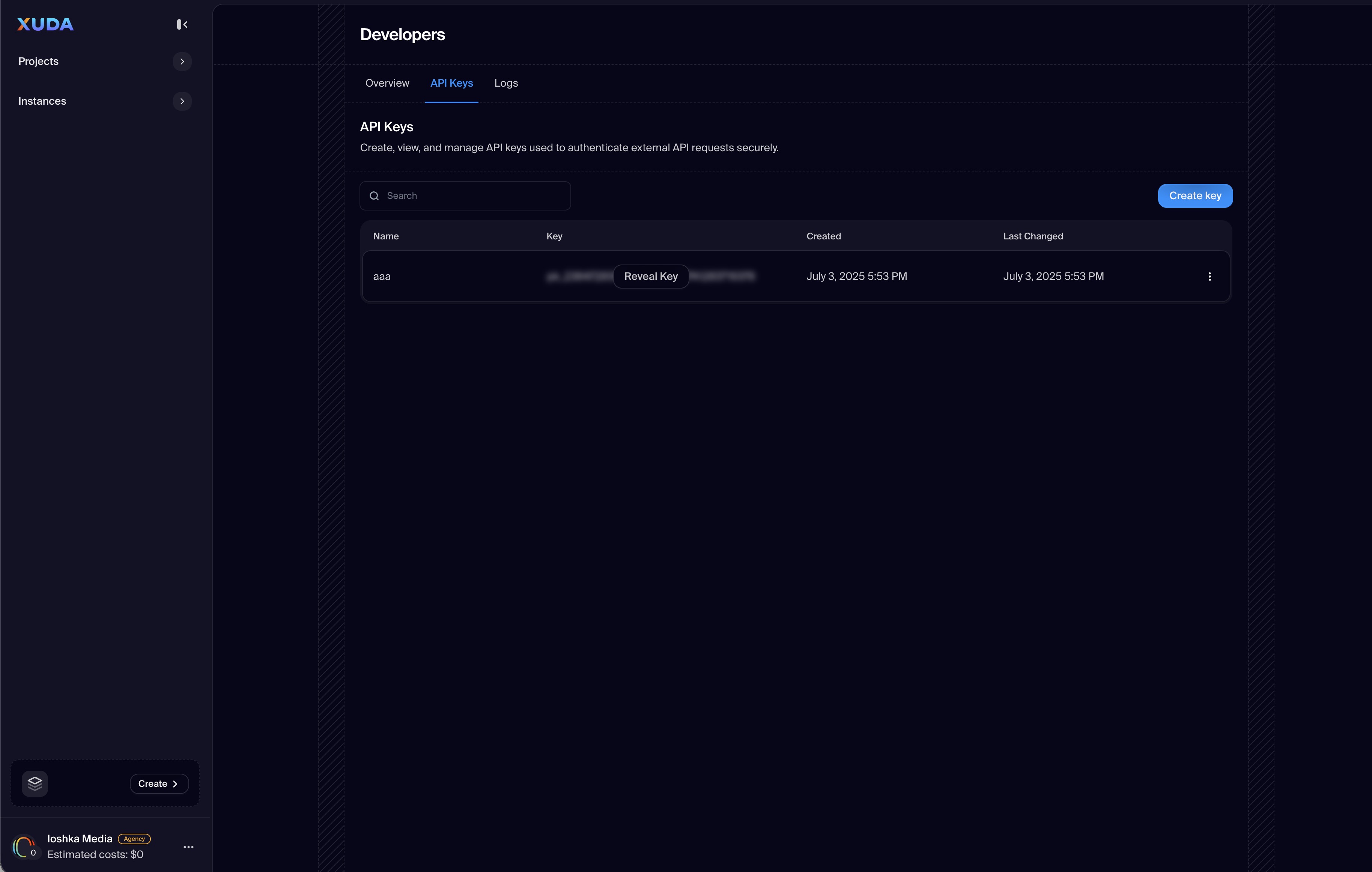
Task: Expand the Instances section chevron
Action: (x=182, y=101)
